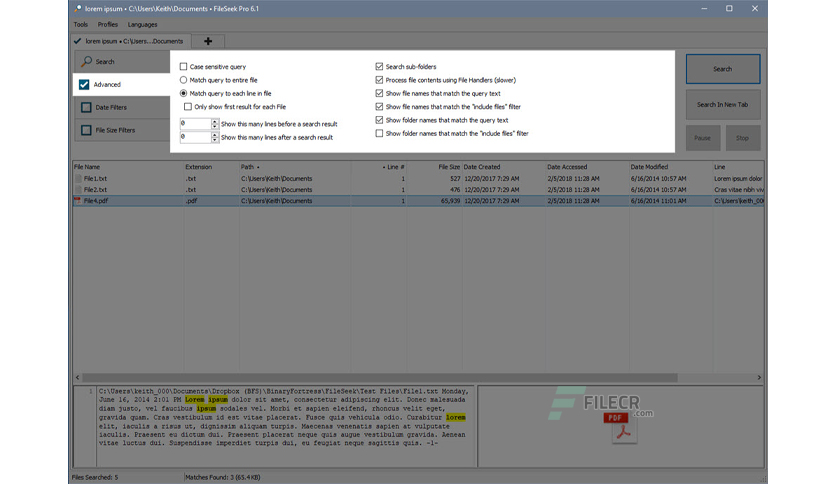Uncheck Search sub-folders option

point(379,67)
